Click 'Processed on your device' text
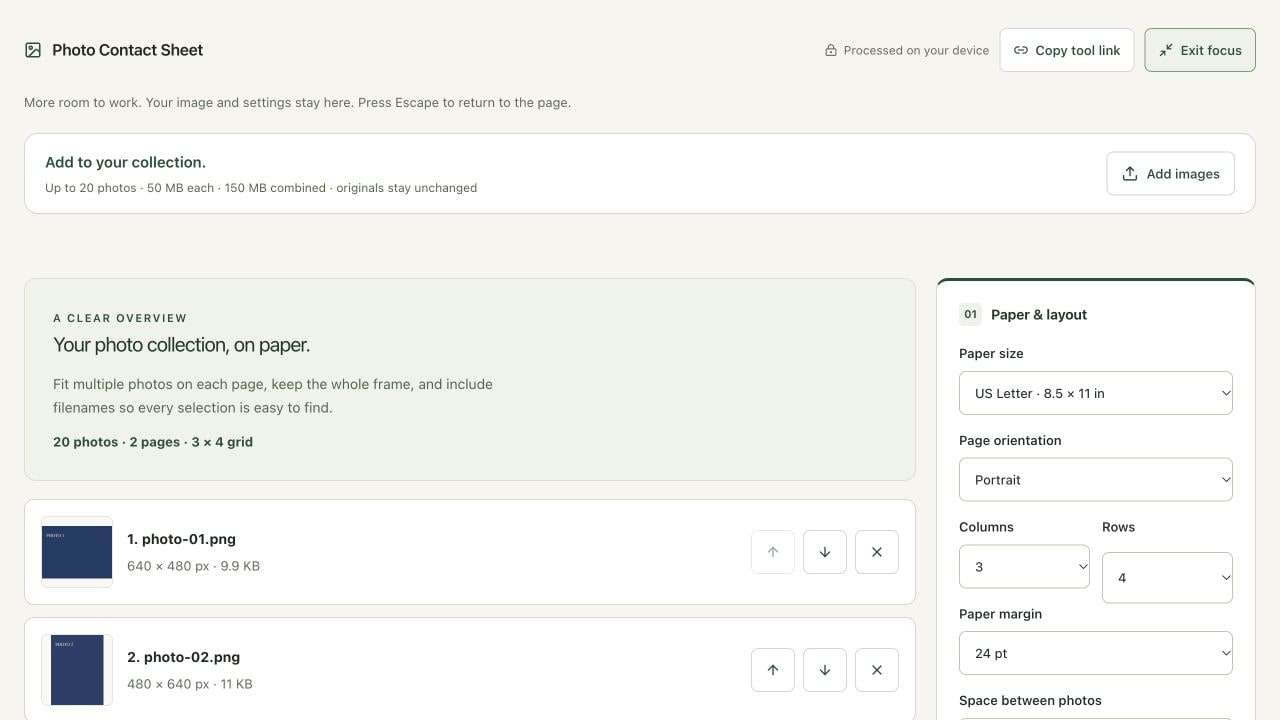 tap(916, 50)
